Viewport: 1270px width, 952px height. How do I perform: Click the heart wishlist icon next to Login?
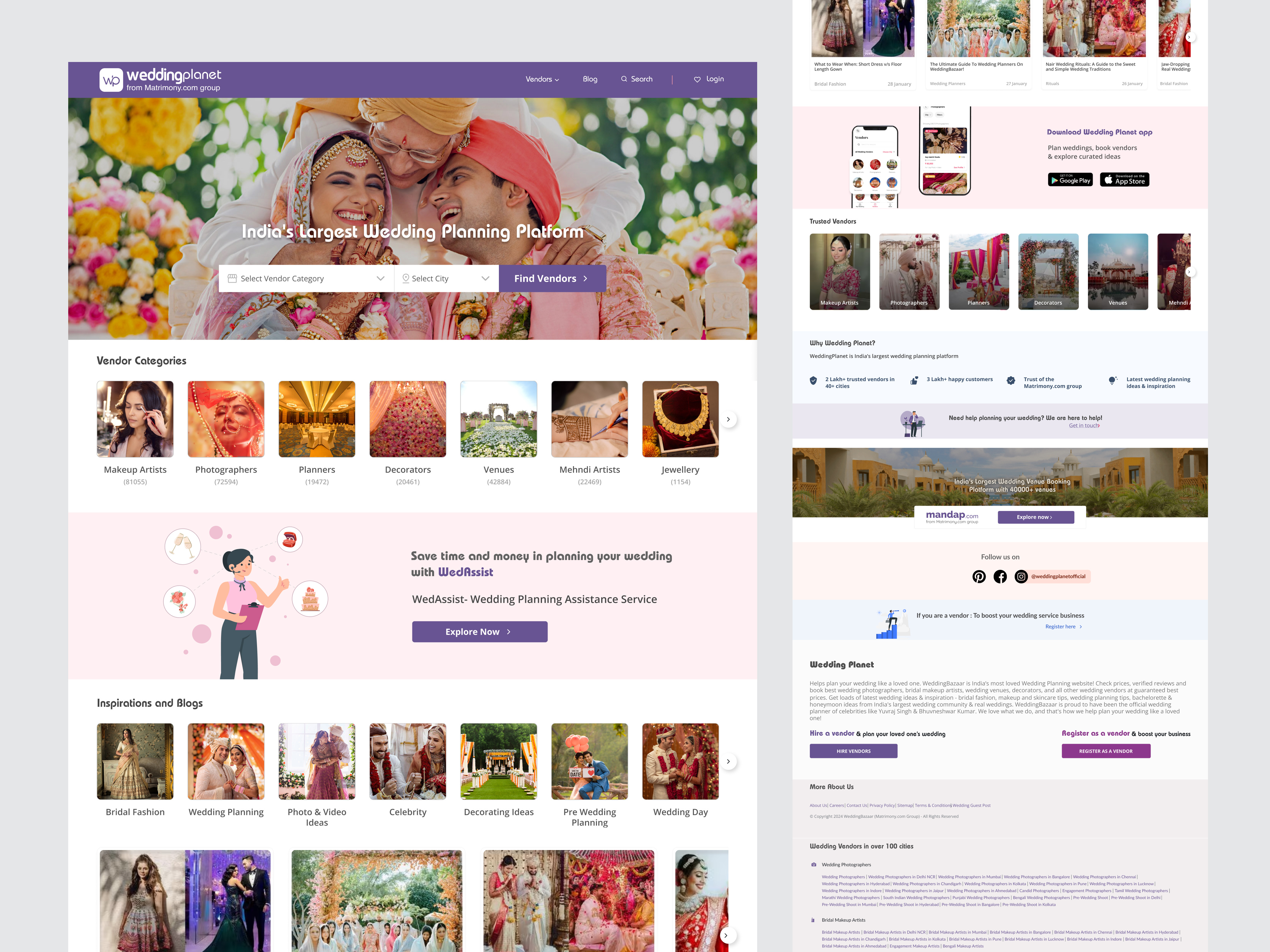tap(697, 79)
